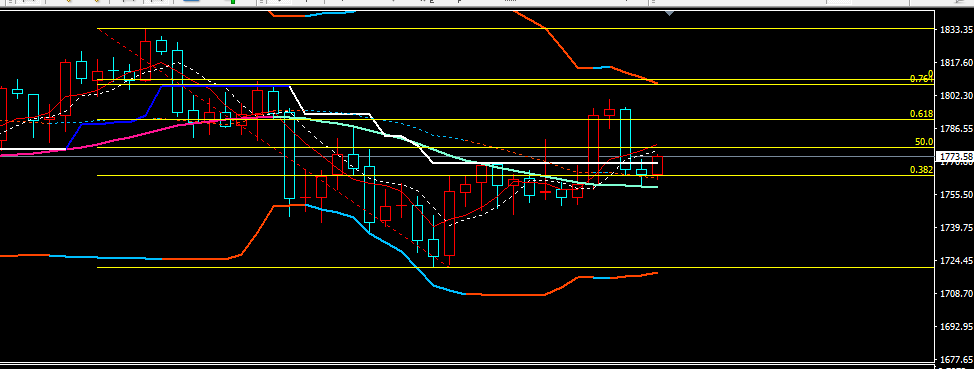Click the 1817.60 price scale value
The width and height of the screenshot is (974, 369).
(x=957, y=63)
